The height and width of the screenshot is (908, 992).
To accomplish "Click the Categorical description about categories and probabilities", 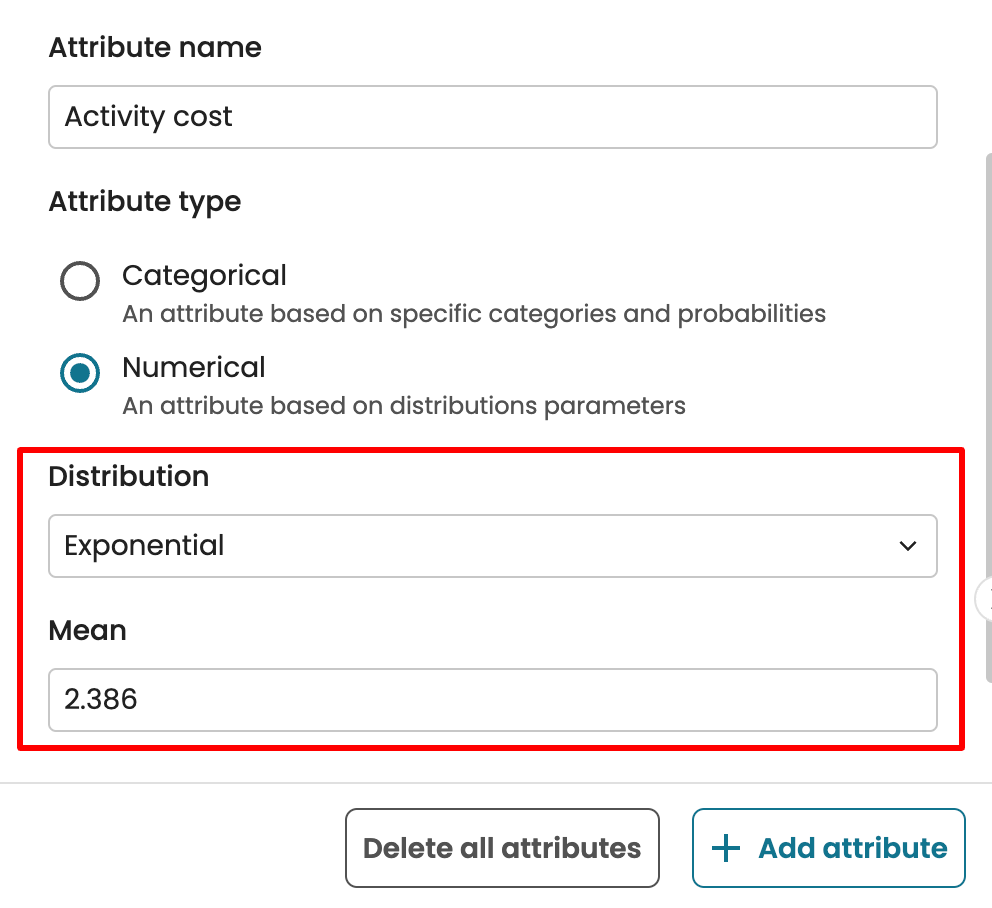I will click(x=474, y=314).
